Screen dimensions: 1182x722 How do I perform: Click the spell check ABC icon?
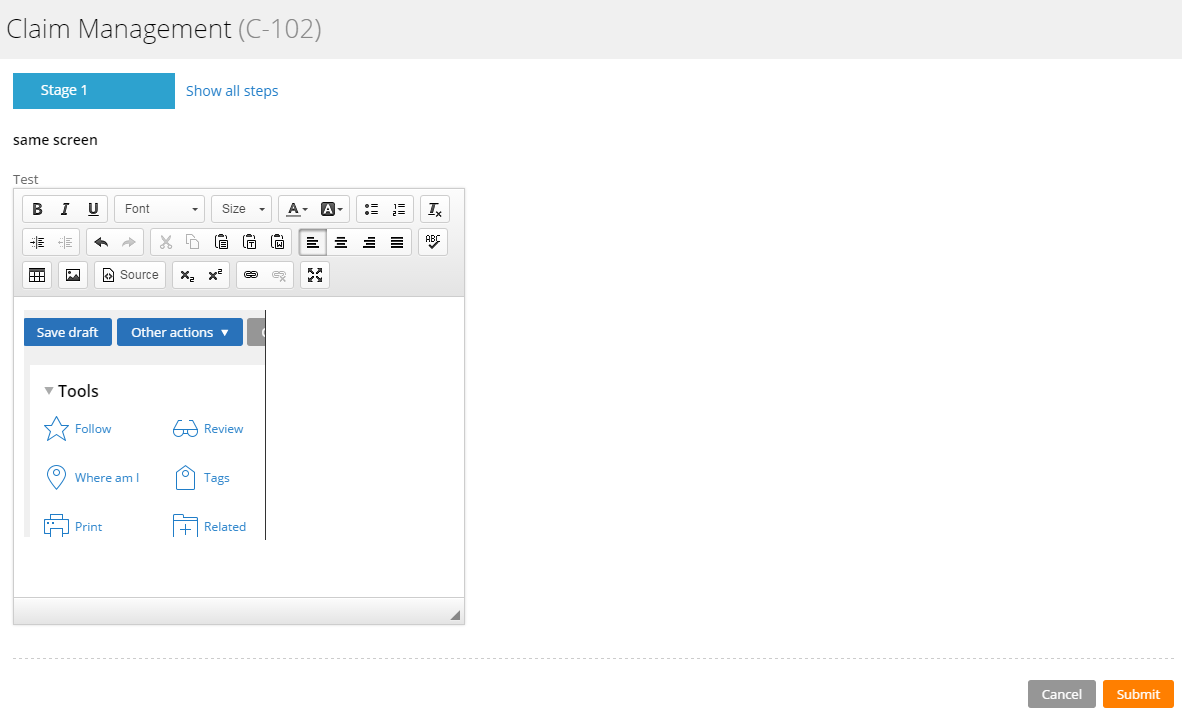pos(433,242)
